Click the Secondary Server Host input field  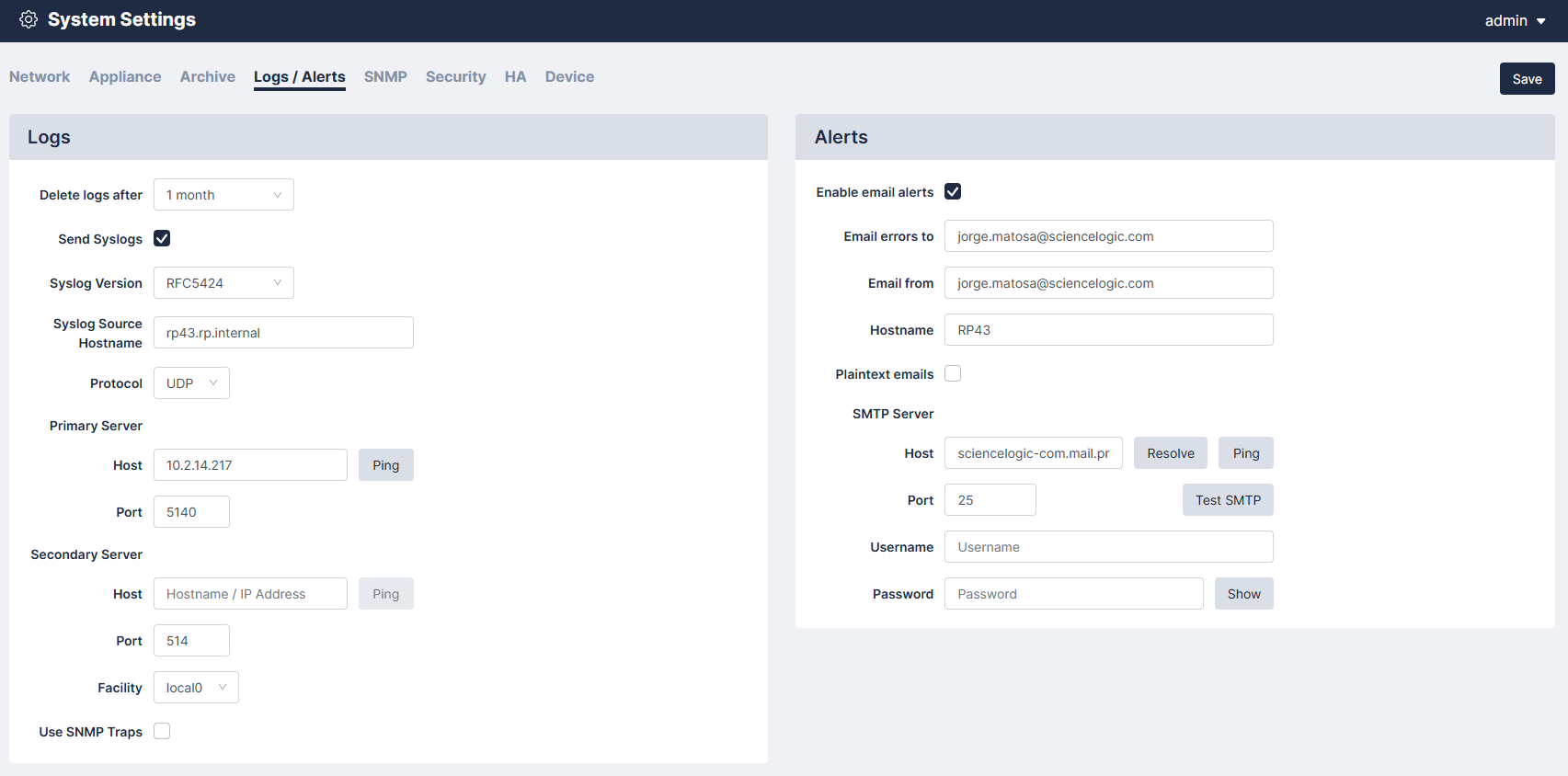pos(250,594)
